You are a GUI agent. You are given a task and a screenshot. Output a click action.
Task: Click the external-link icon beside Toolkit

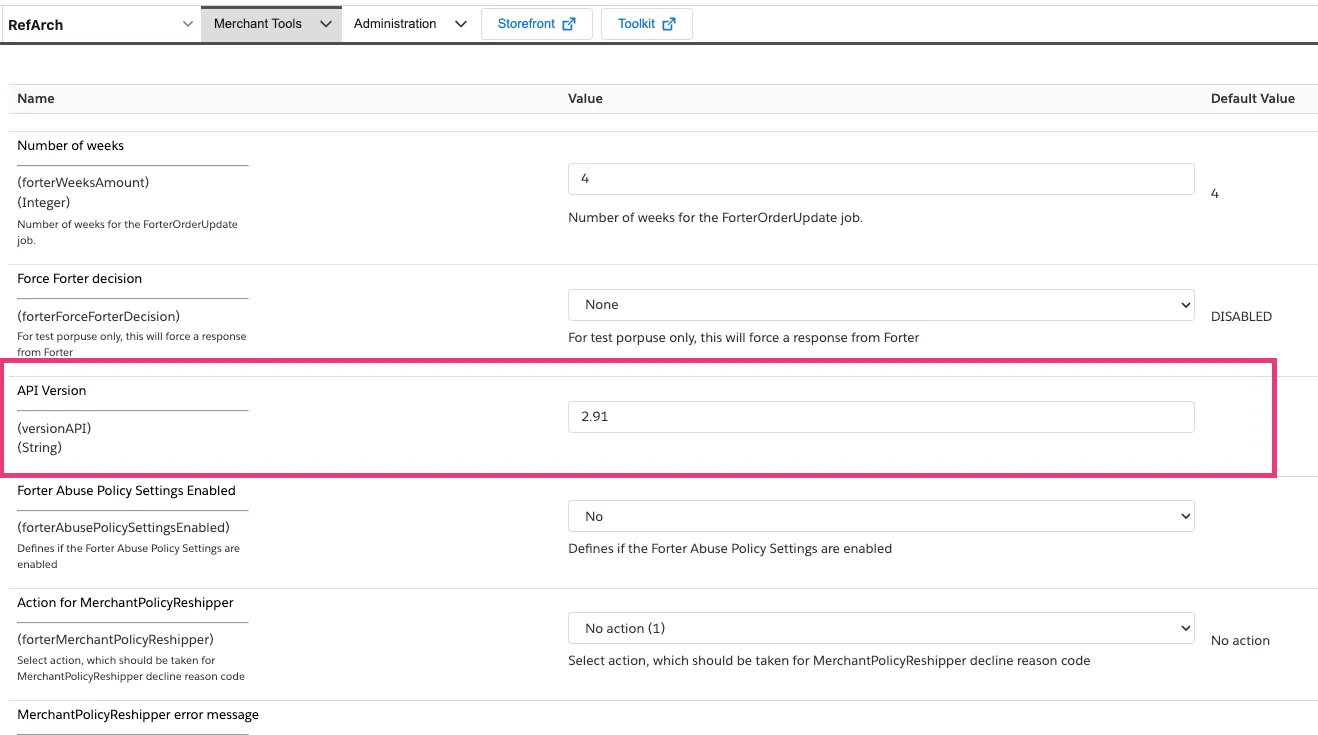pyautogui.click(x=669, y=24)
